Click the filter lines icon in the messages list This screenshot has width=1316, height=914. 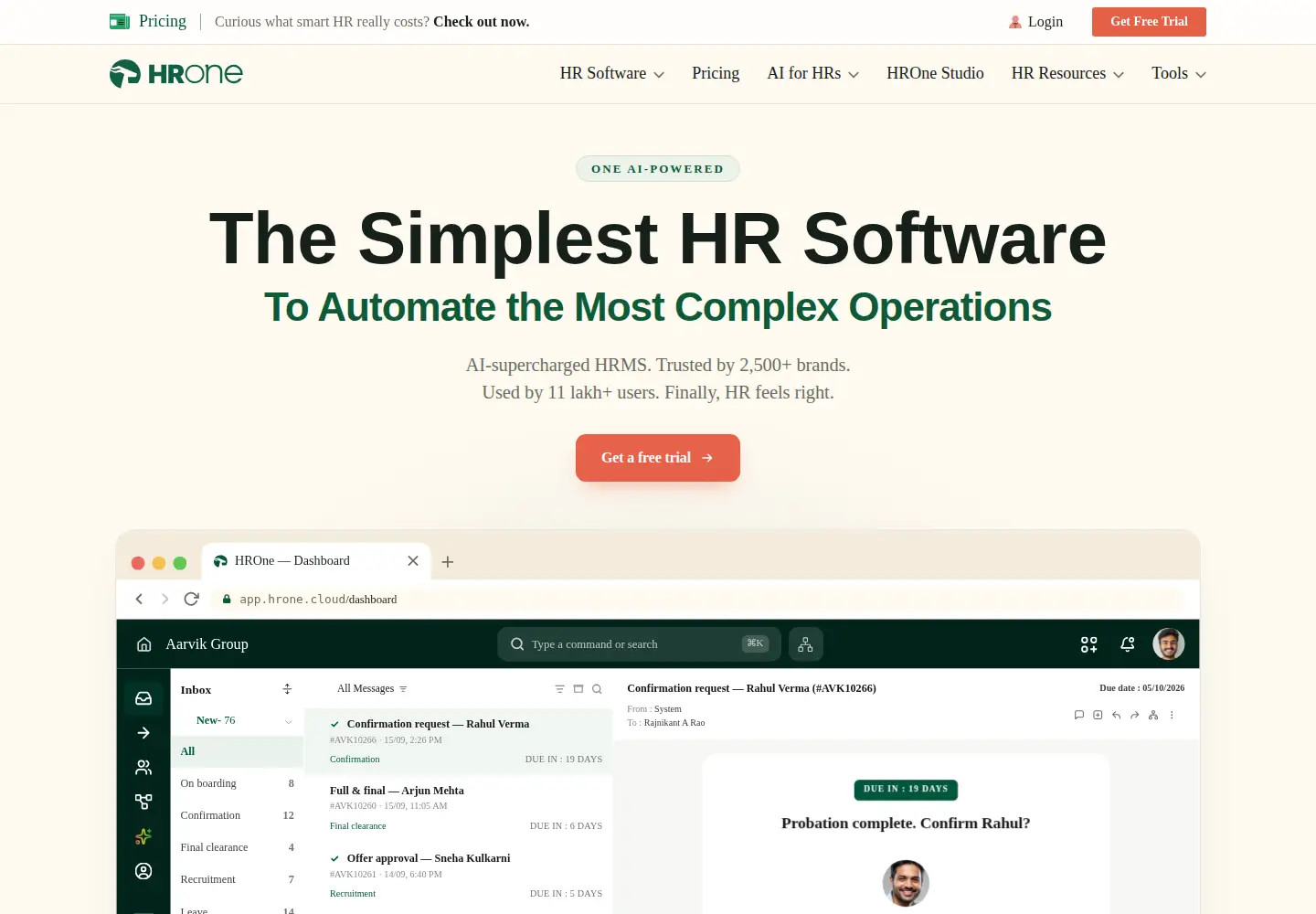click(x=560, y=689)
